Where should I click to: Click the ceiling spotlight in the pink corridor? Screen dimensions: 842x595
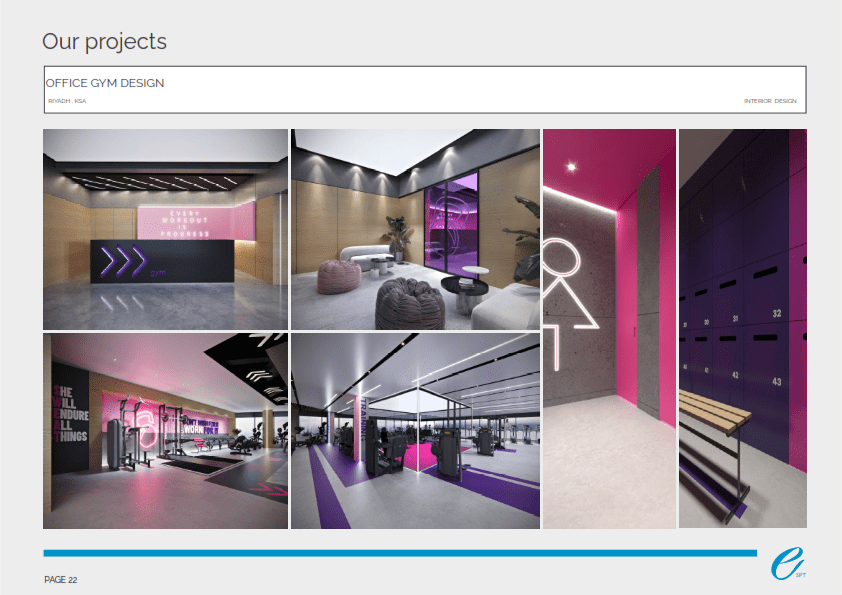[571, 166]
